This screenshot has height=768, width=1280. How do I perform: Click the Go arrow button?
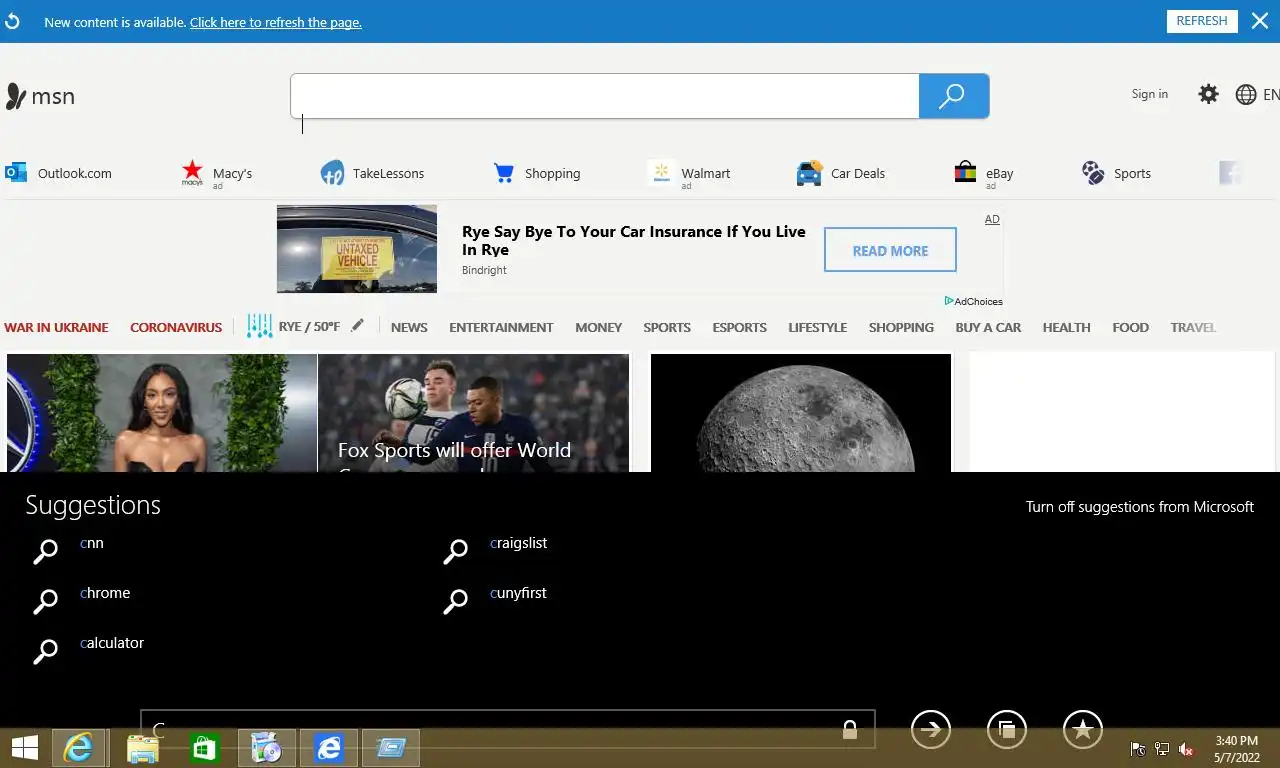coord(931,729)
